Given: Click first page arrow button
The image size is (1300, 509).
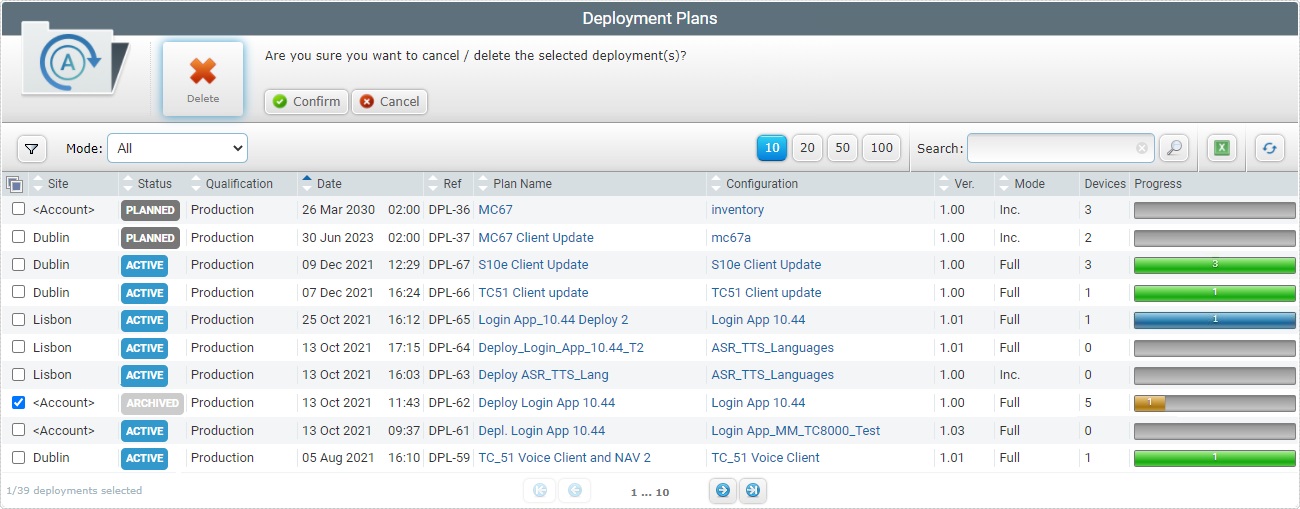Looking at the screenshot, I should coord(539,491).
